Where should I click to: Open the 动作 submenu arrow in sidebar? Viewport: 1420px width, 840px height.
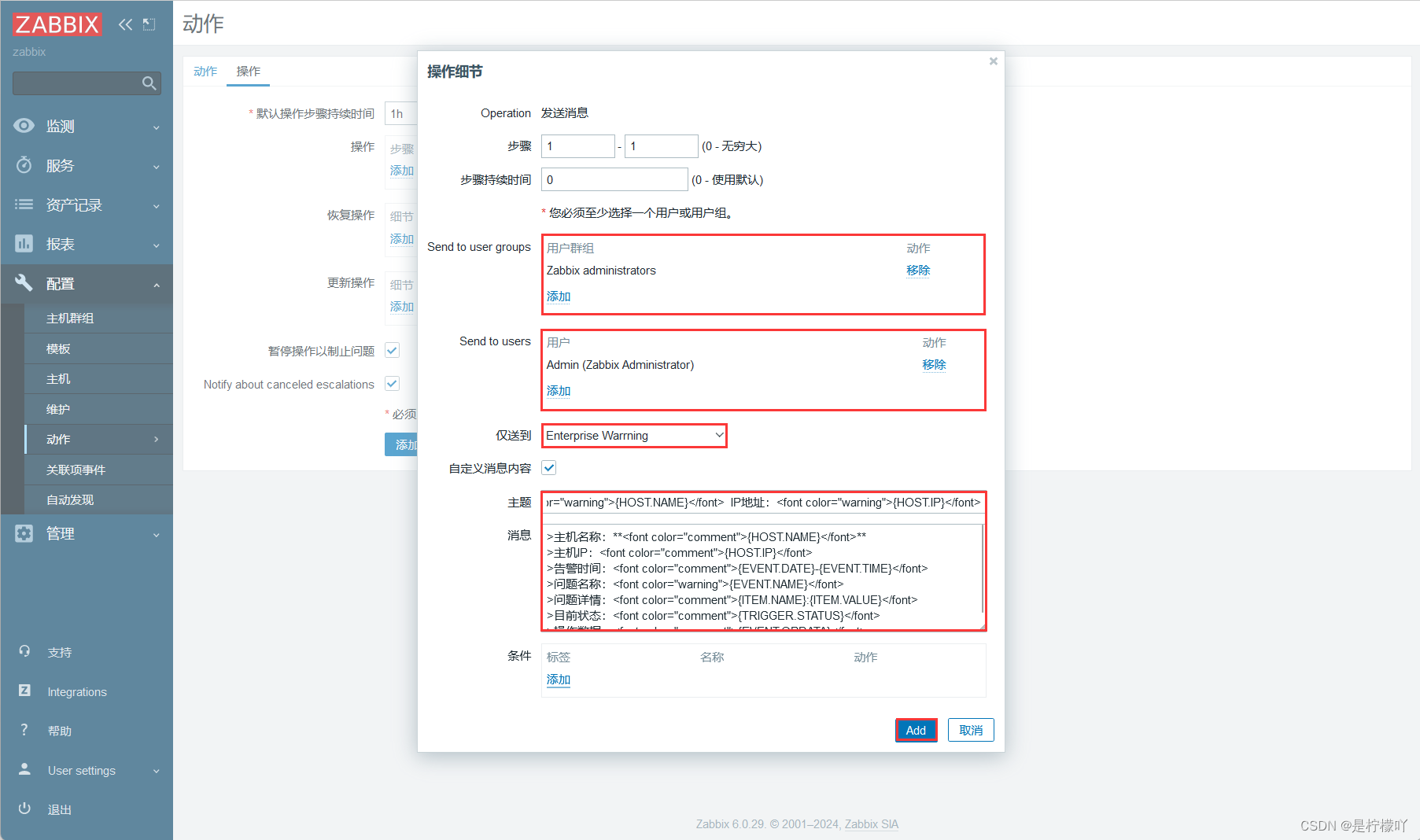pyautogui.click(x=157, y=440)
